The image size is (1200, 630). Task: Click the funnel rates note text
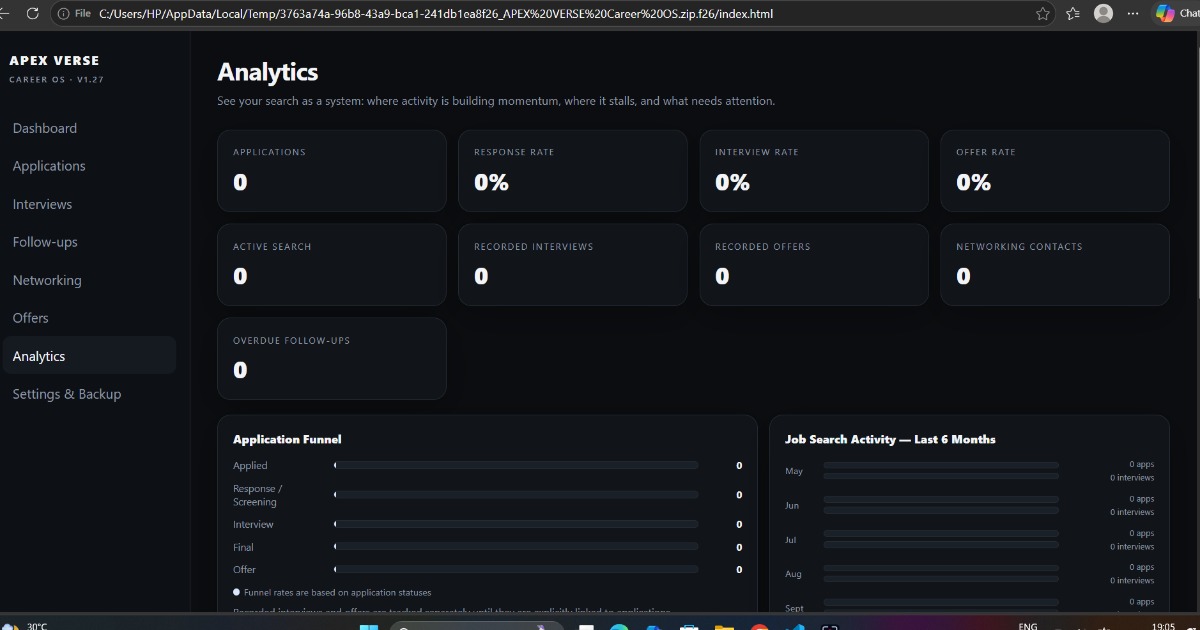[x=338, y=593]
